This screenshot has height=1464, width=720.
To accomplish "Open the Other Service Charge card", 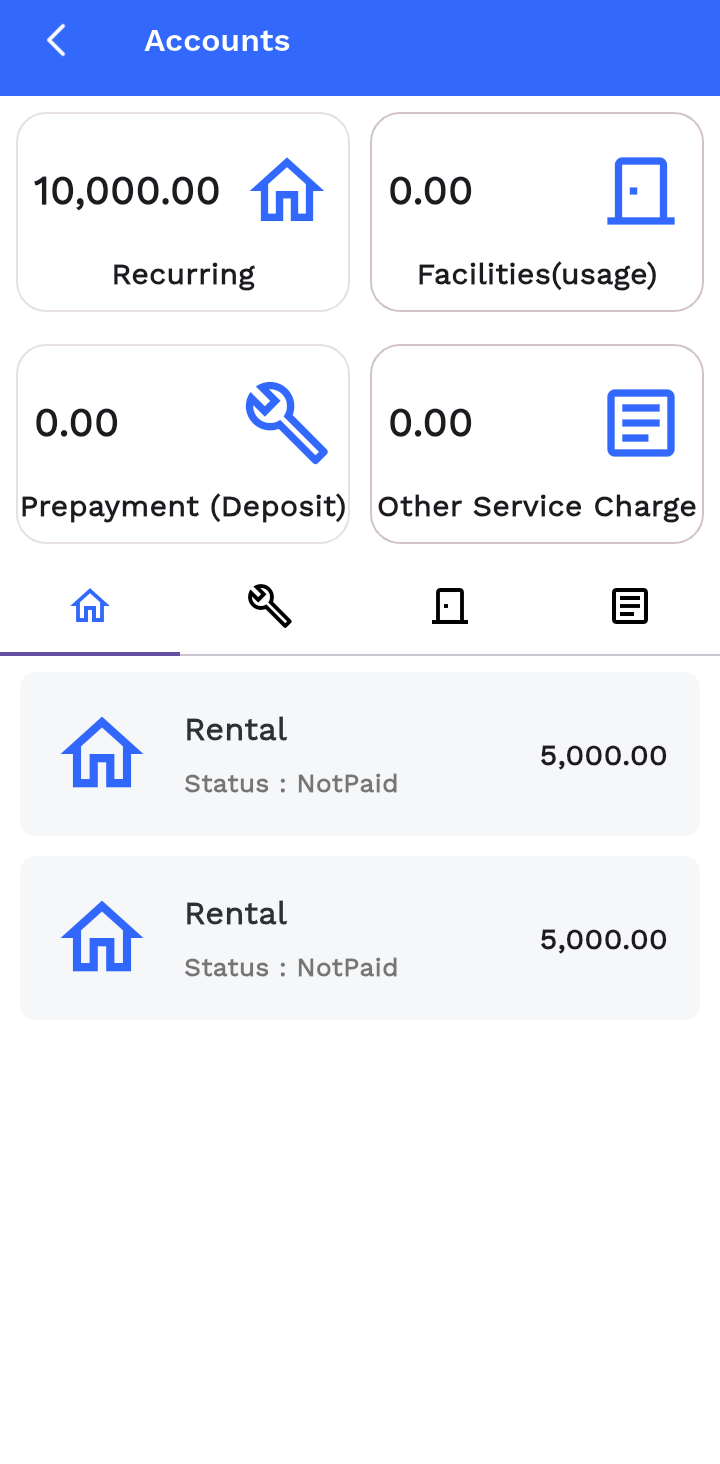I will pos(537,444).
